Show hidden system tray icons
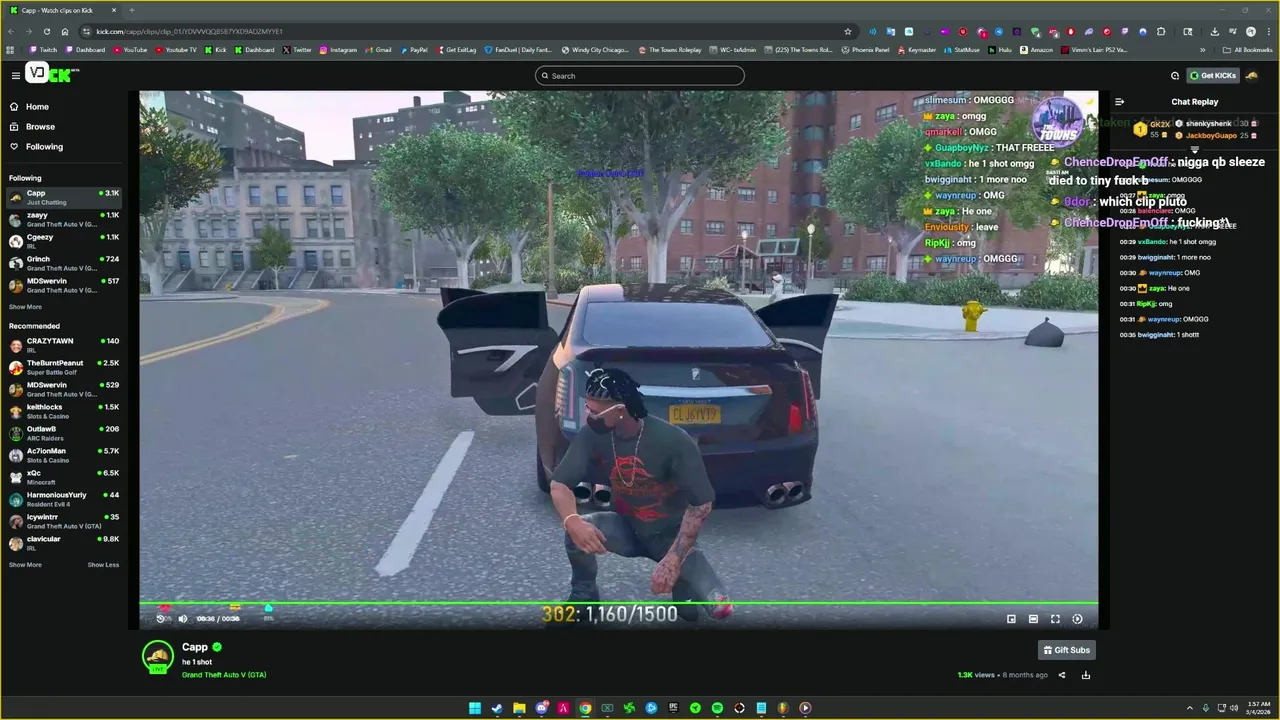The width and height of the screenshot is (1280, 720). pos(1190,708)
